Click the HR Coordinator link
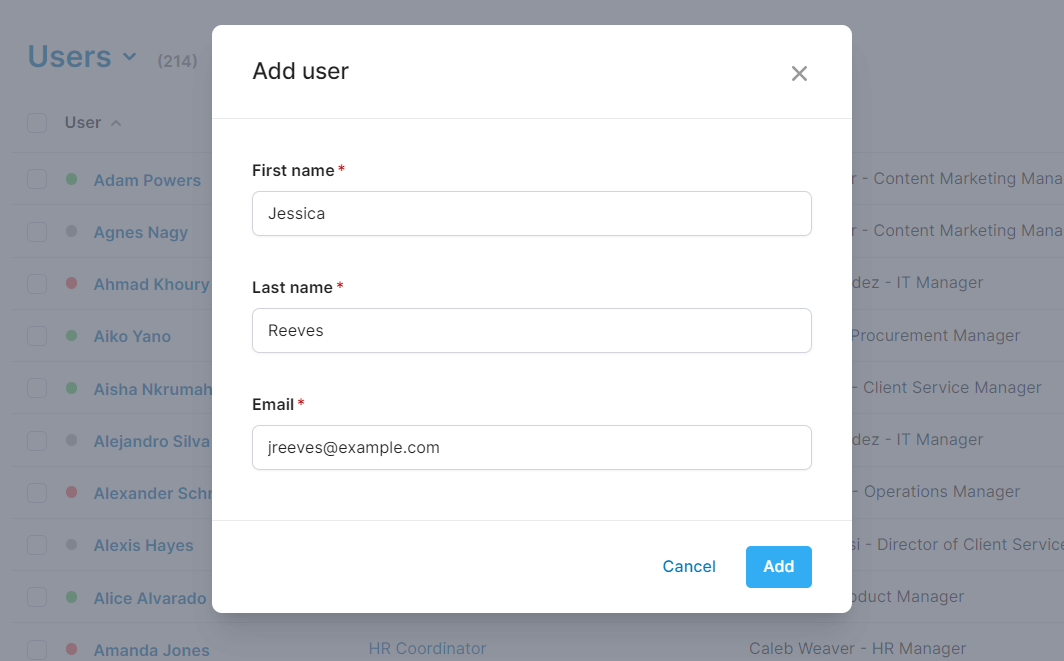The height and width of the screenshot is (661, 1064). [x=427, y=649]
